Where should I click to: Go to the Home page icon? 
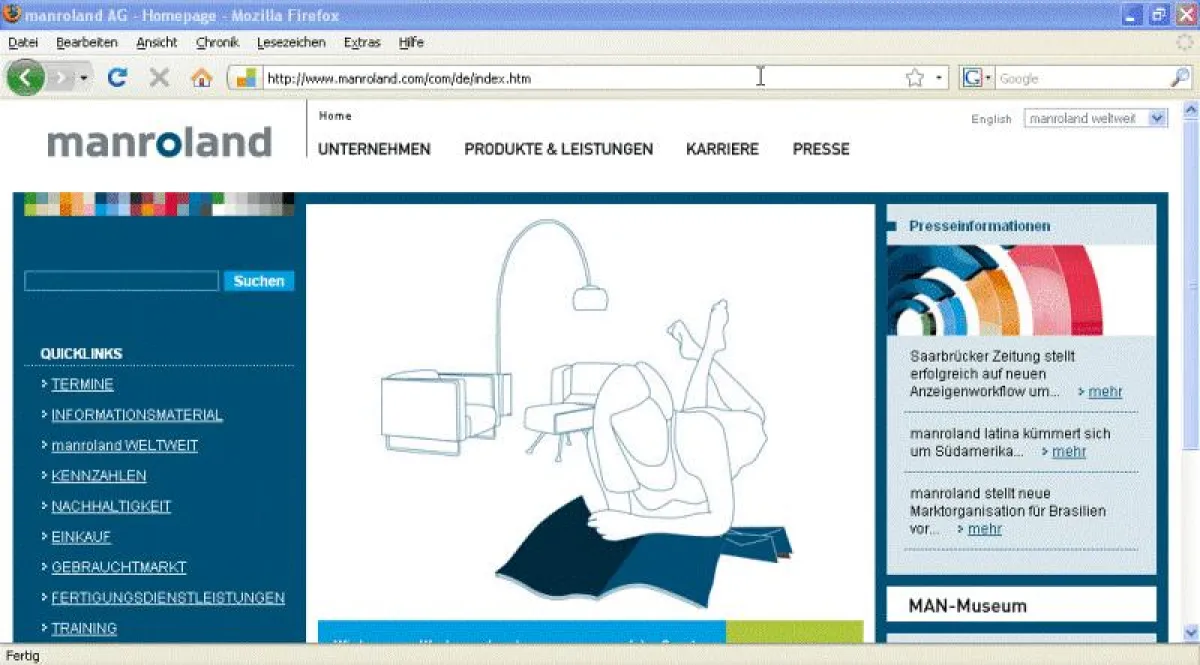tap(202, 78)
